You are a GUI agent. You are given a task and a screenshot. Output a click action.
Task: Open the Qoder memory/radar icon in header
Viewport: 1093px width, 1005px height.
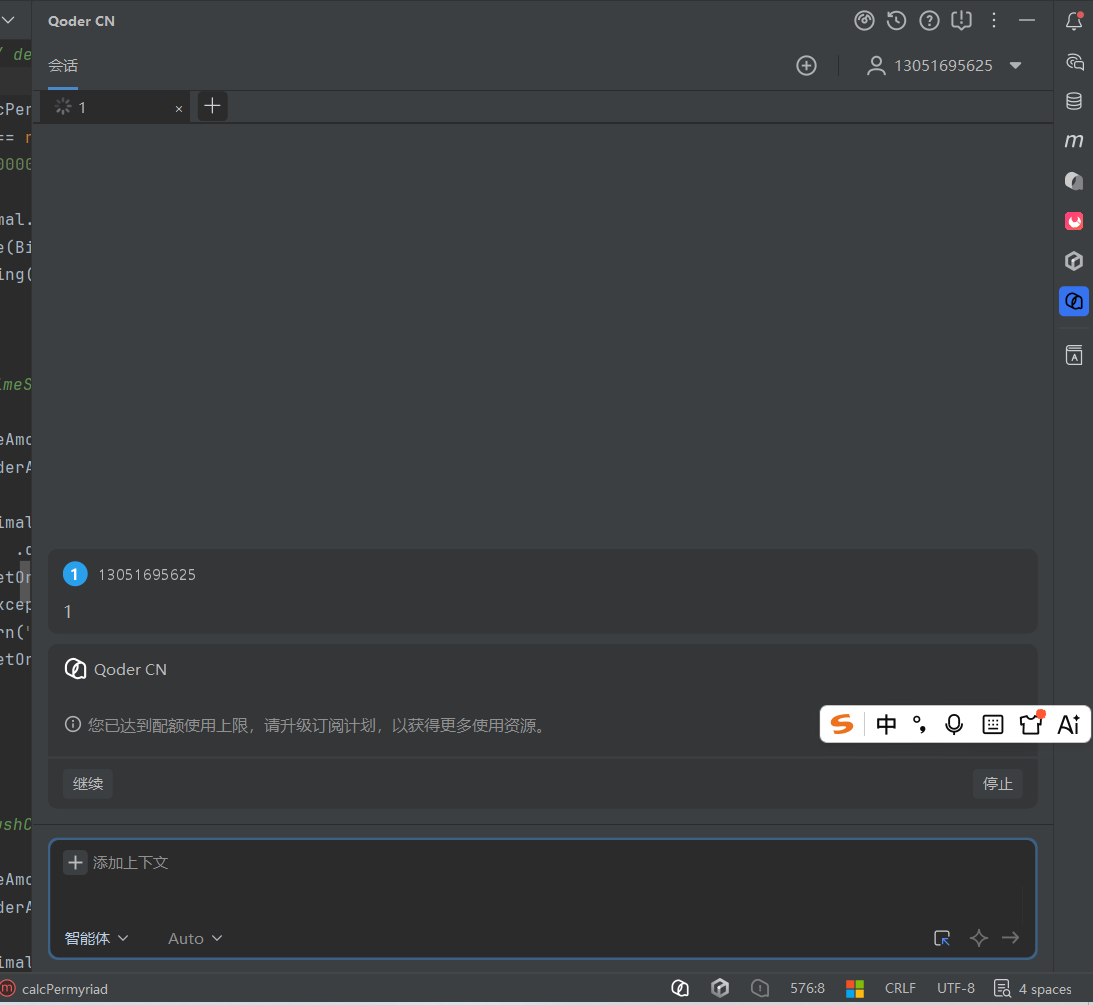coord(864,21)
